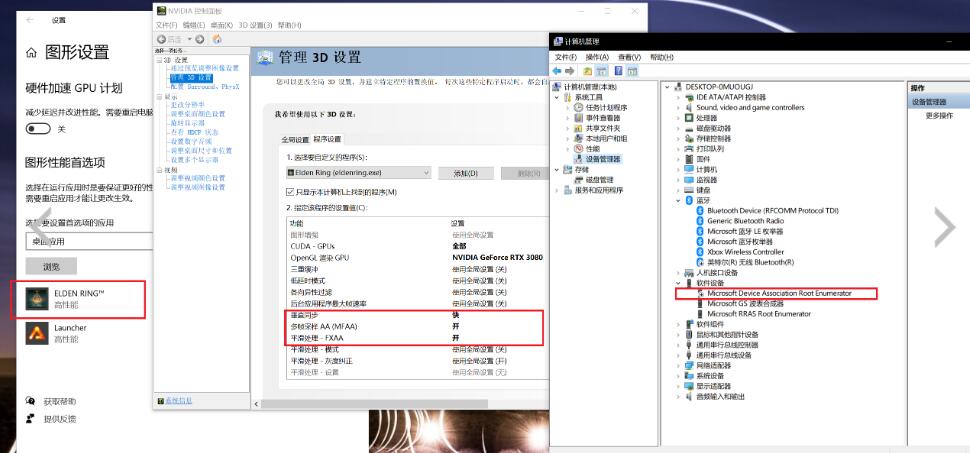Image resolution: width=970 pixels, height=453 pixels.
Task: Collapse the 蓝牙 device category
Action: (x=679, y=201)
